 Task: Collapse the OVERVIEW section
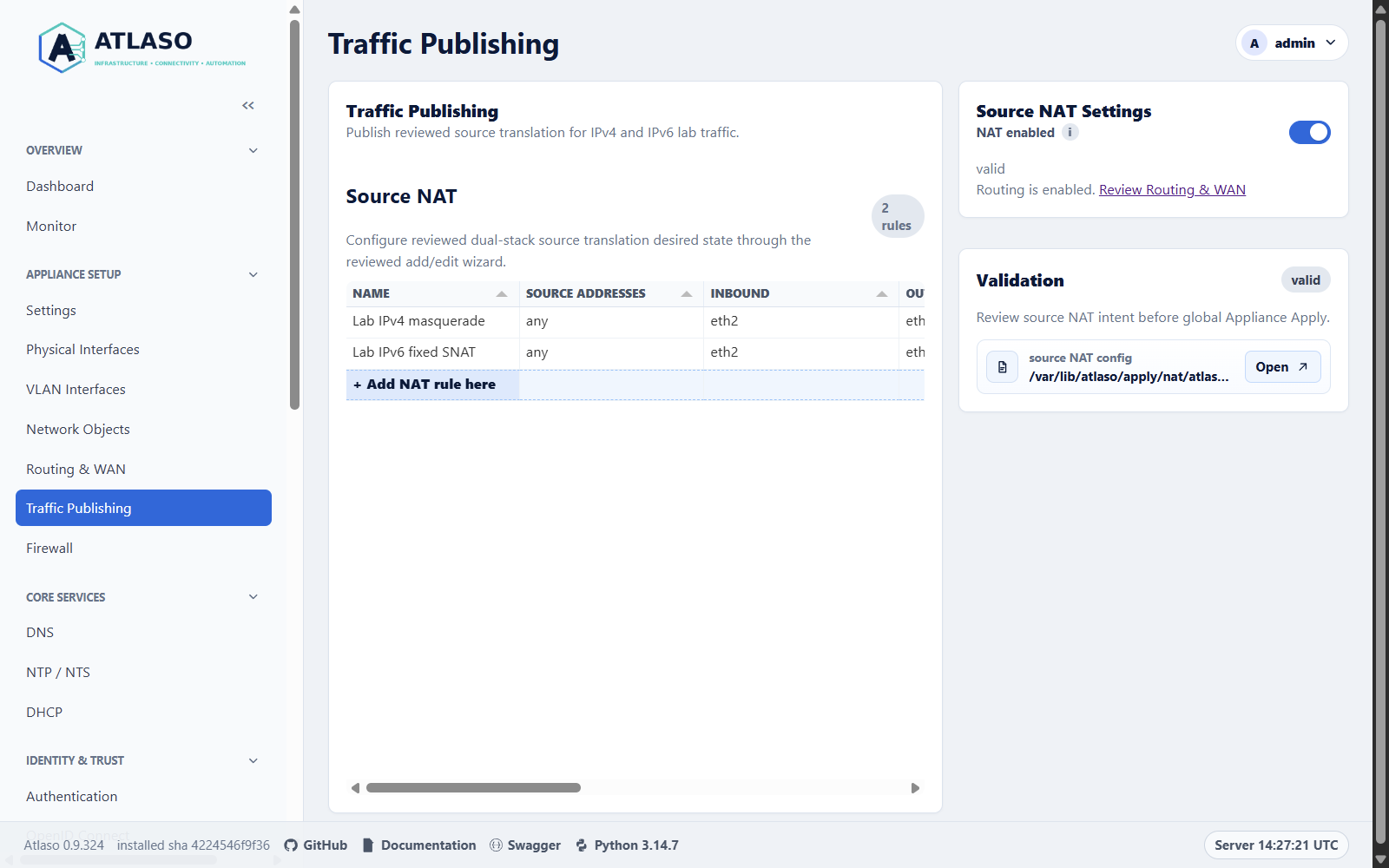[x=253, y=150]
